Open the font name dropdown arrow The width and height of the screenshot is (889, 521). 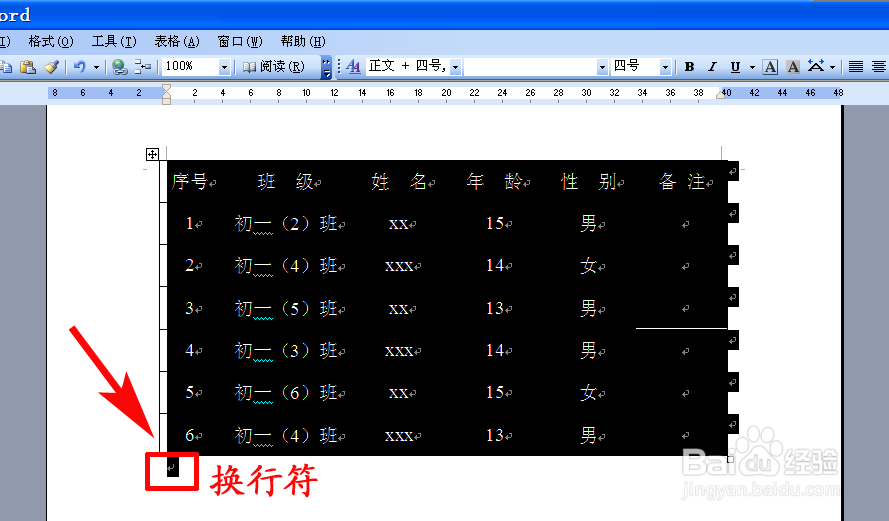[602, 67]
